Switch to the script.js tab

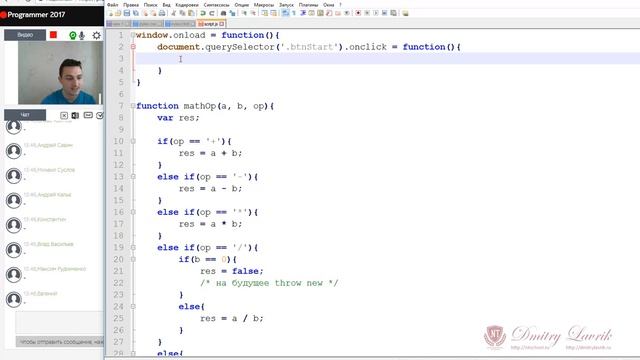211,24
